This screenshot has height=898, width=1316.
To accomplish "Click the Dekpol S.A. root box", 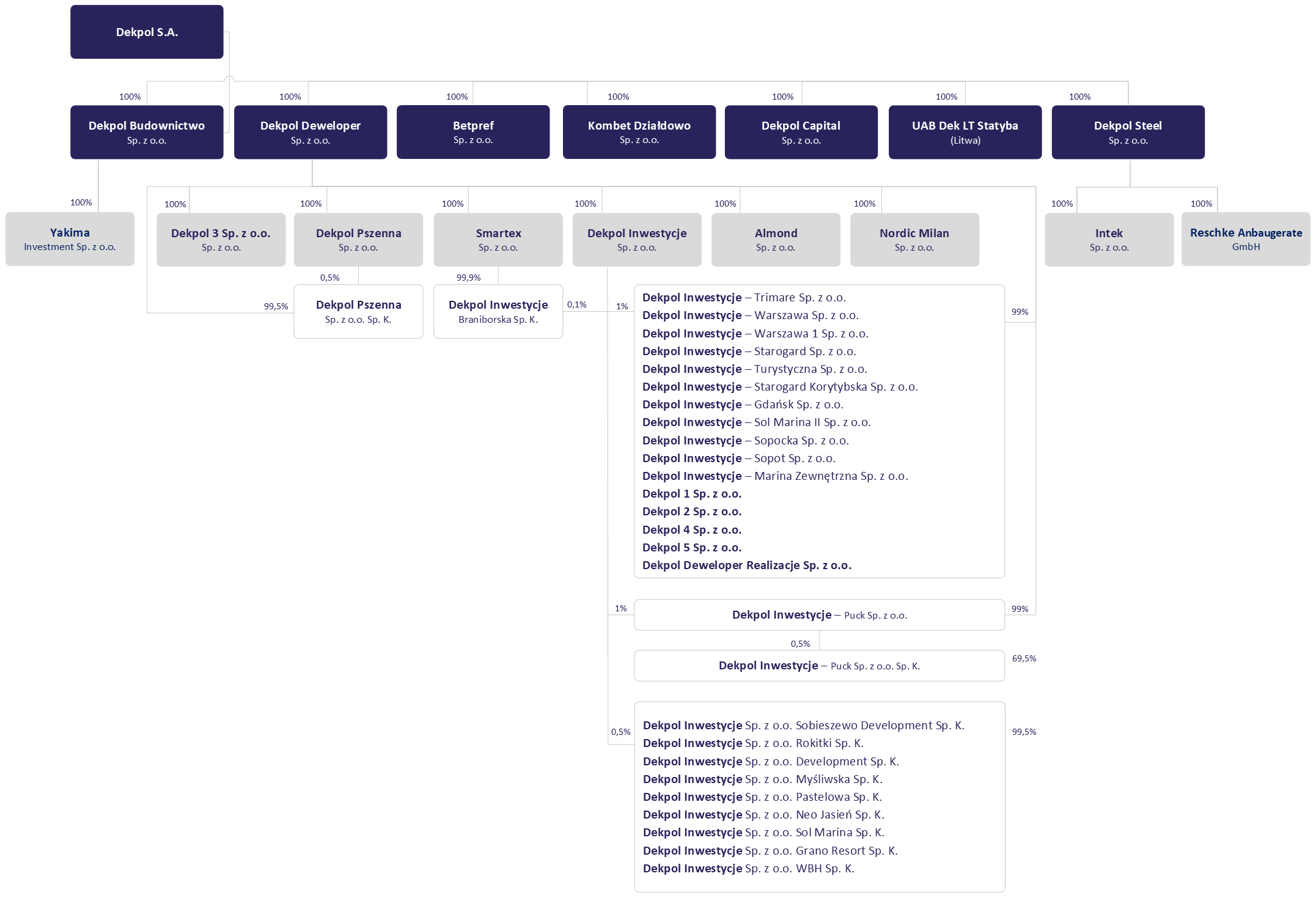I will (147, 32).
